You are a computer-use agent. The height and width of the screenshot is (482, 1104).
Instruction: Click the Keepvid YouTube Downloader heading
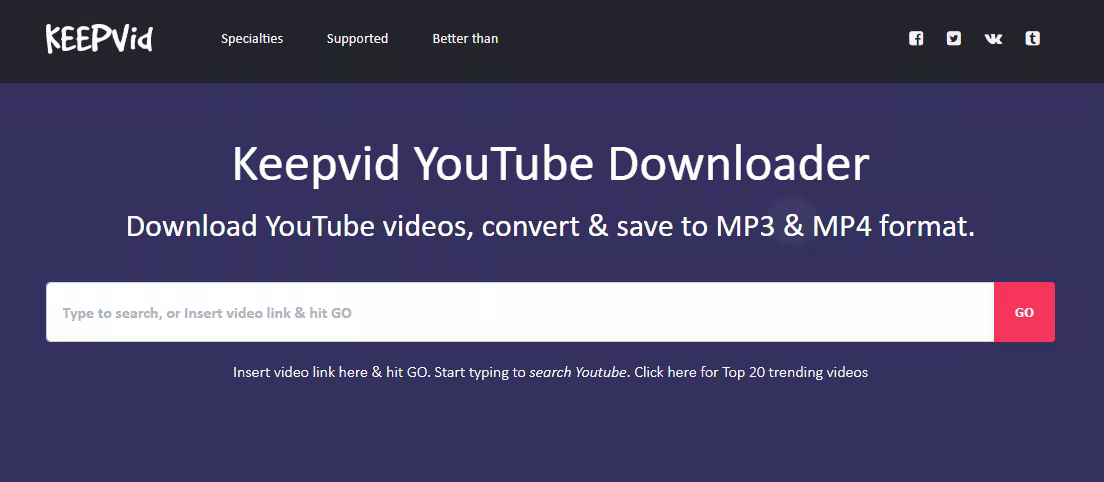[x=551, y=164]
